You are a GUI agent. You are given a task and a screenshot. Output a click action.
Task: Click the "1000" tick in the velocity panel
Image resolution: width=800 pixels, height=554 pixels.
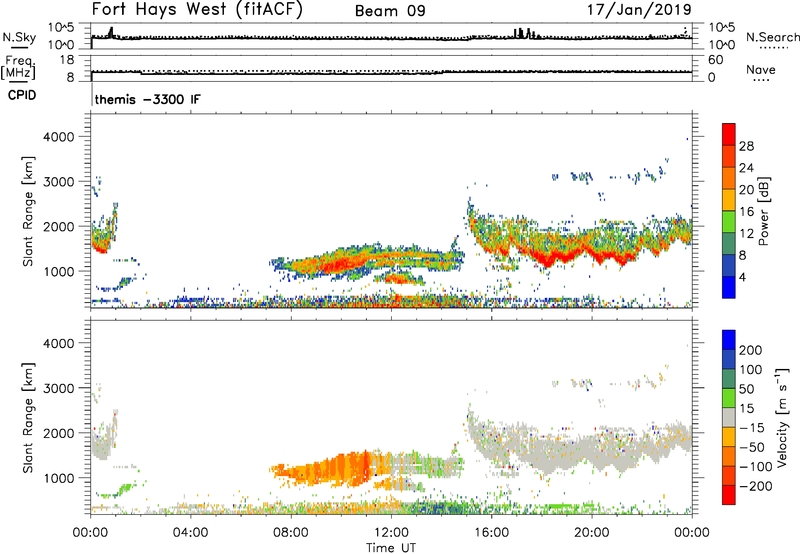coord(59,478)
